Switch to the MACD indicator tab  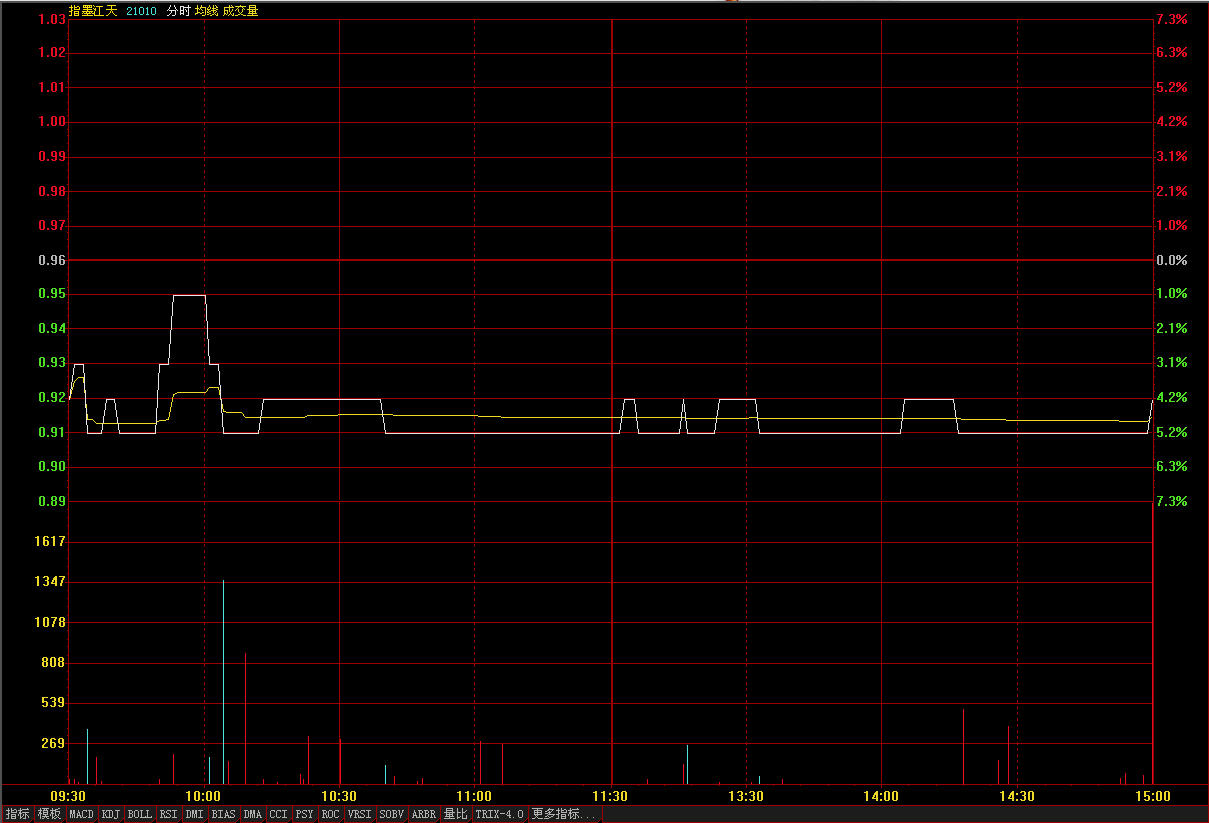(x=81, y=815)
